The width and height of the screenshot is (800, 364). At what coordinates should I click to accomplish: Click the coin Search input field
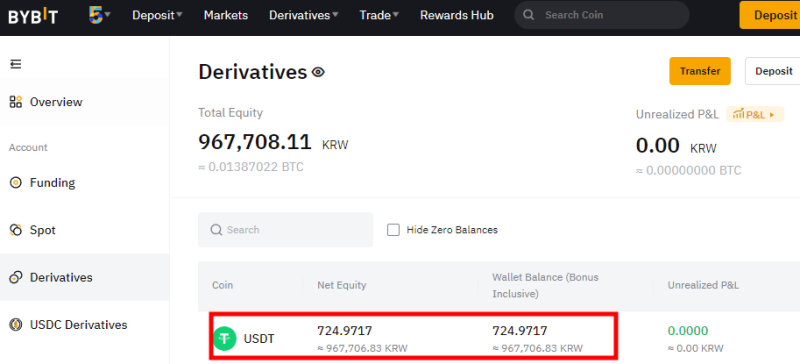tap(286, 230)
